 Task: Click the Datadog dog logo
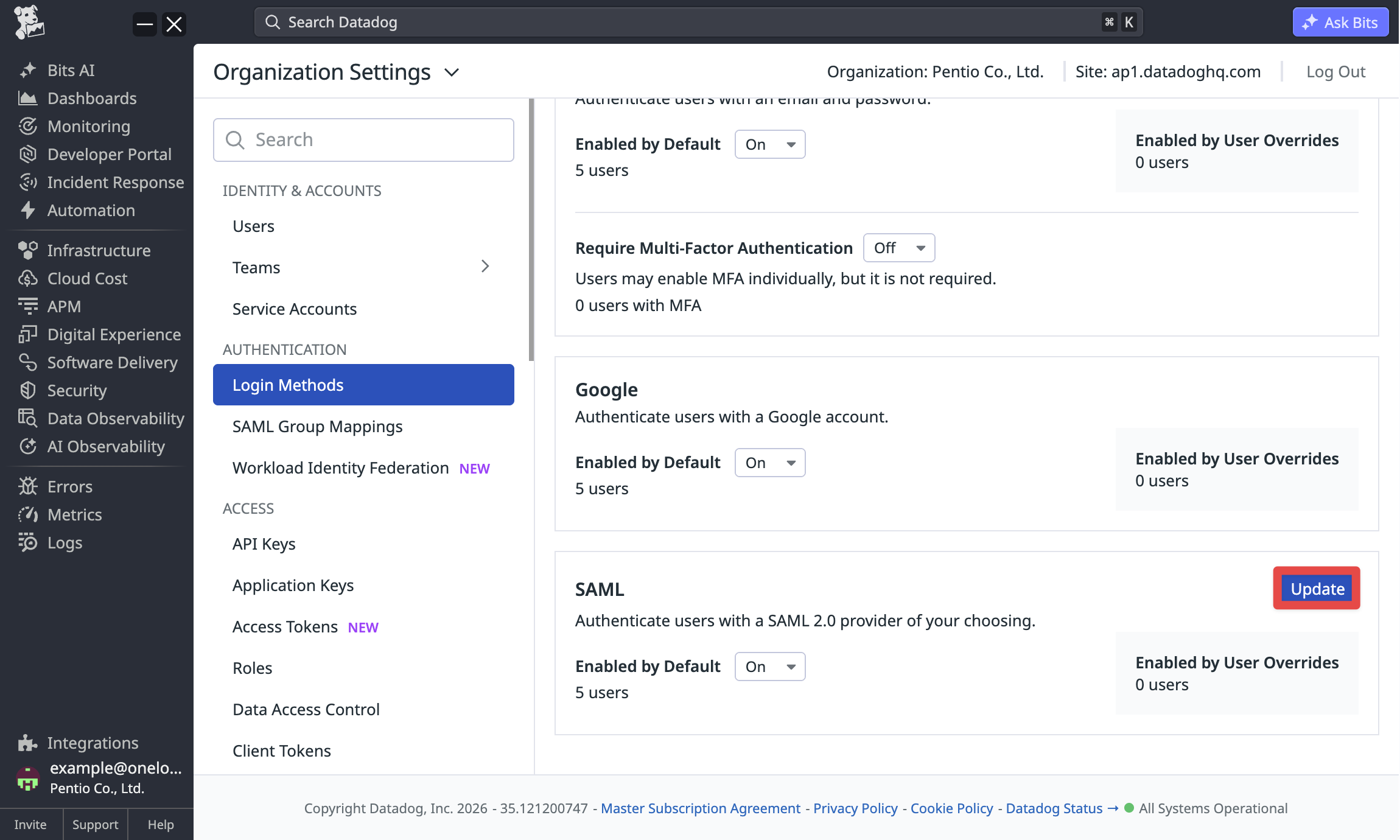[x=29, y=23]
